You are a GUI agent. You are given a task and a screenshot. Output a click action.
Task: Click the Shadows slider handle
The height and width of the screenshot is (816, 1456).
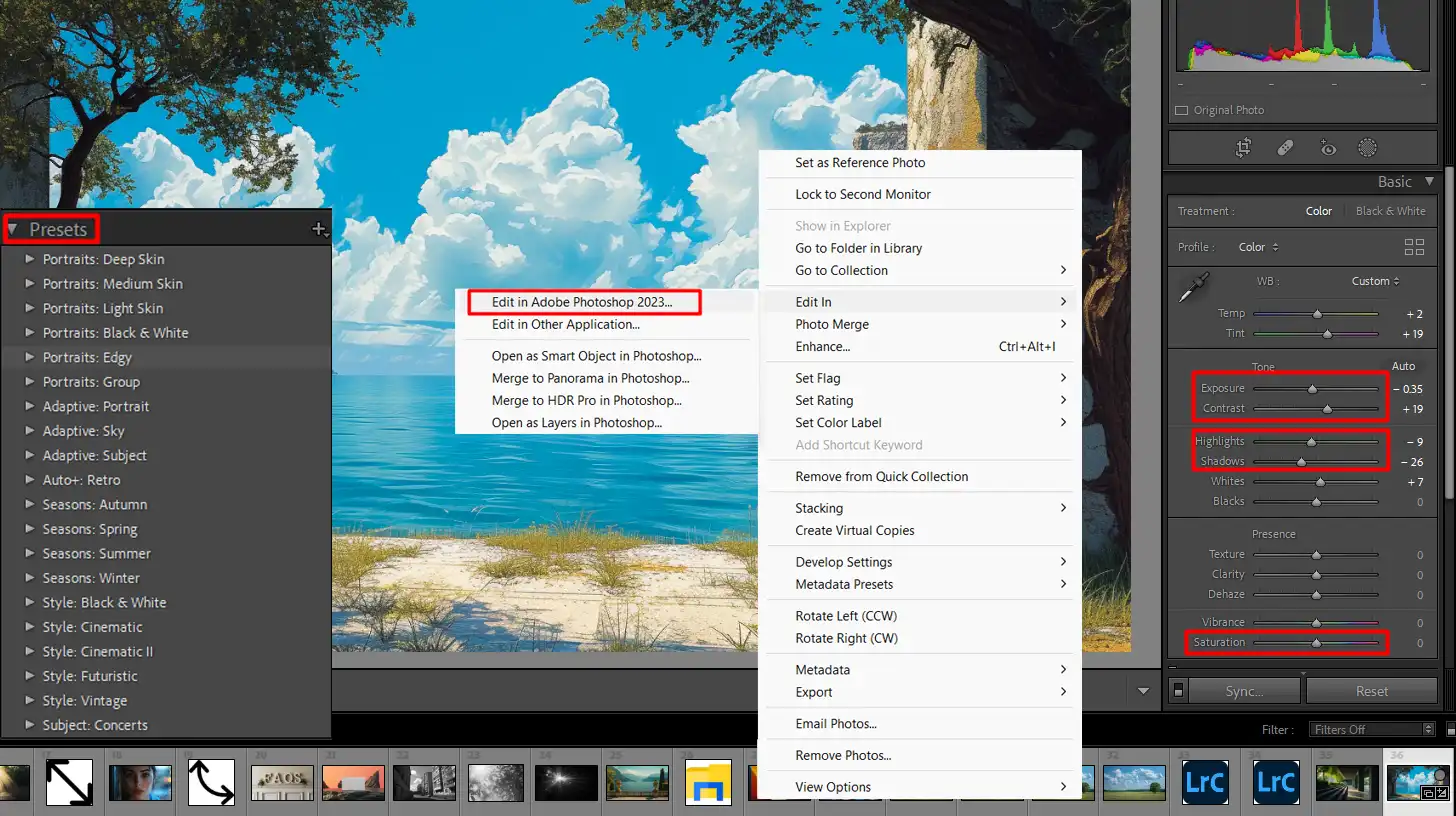1301,461
